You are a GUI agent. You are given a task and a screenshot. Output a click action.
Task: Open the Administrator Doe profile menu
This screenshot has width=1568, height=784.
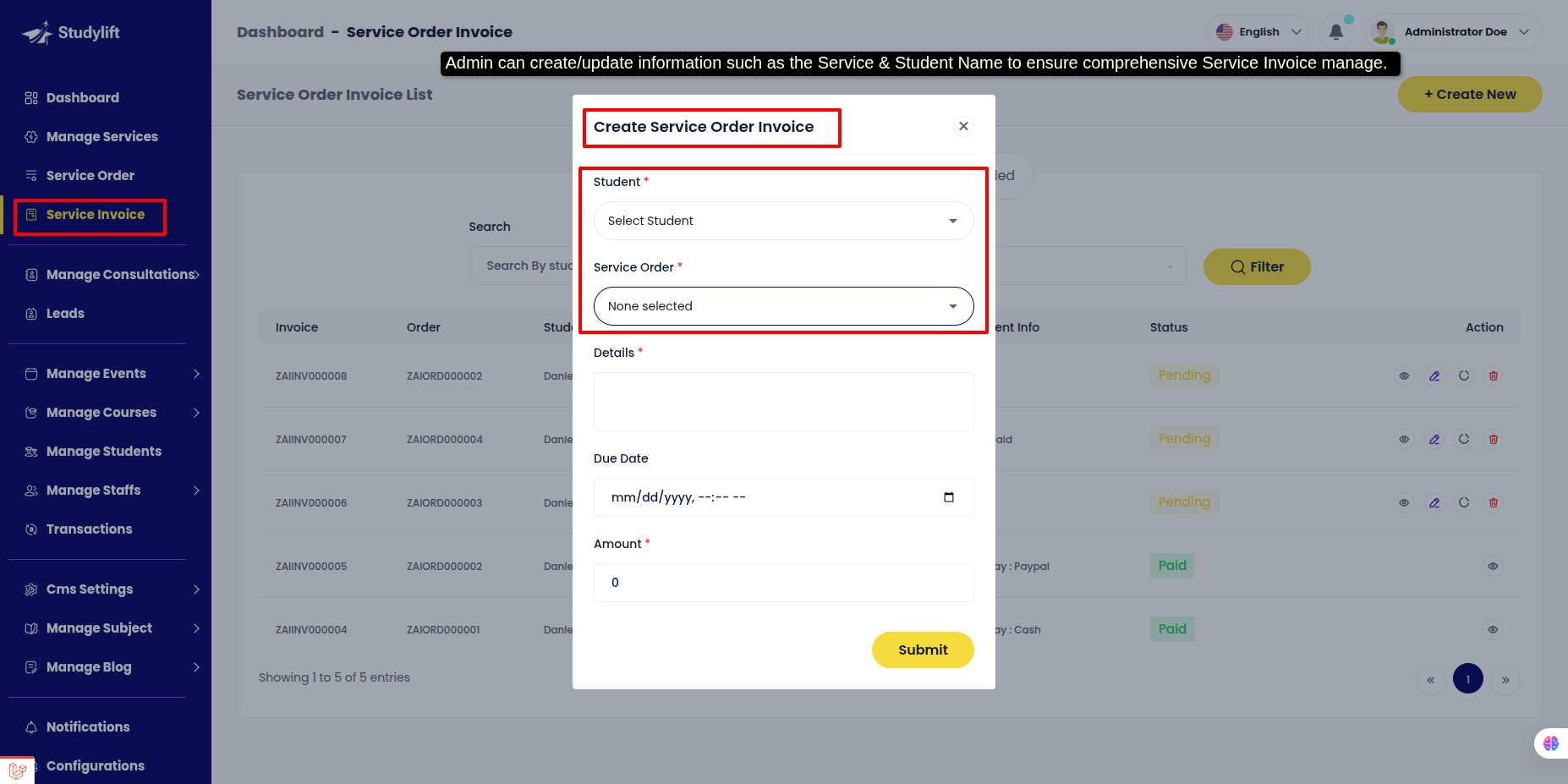(1454, 31)
